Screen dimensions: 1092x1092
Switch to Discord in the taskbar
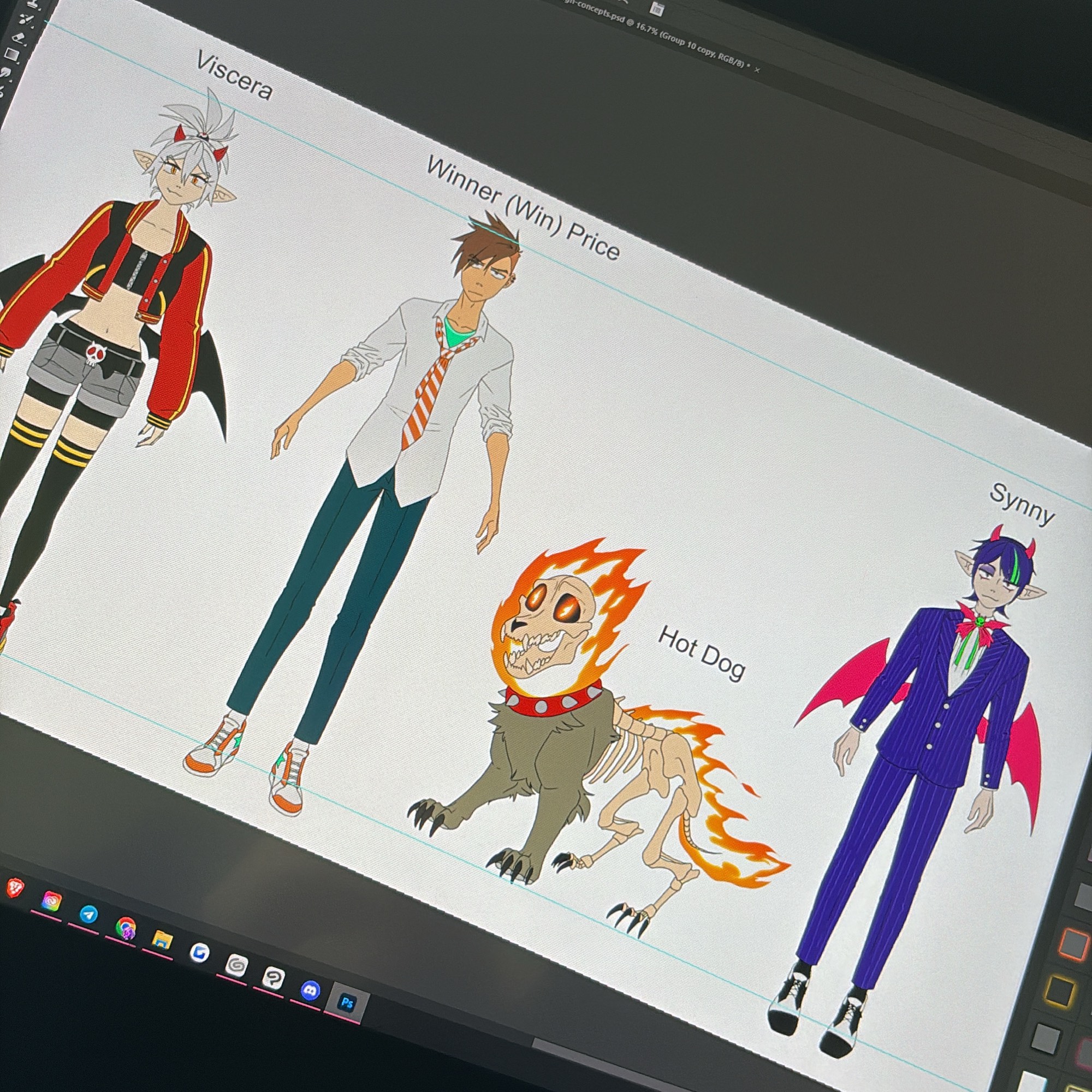[x=310, y=990]
